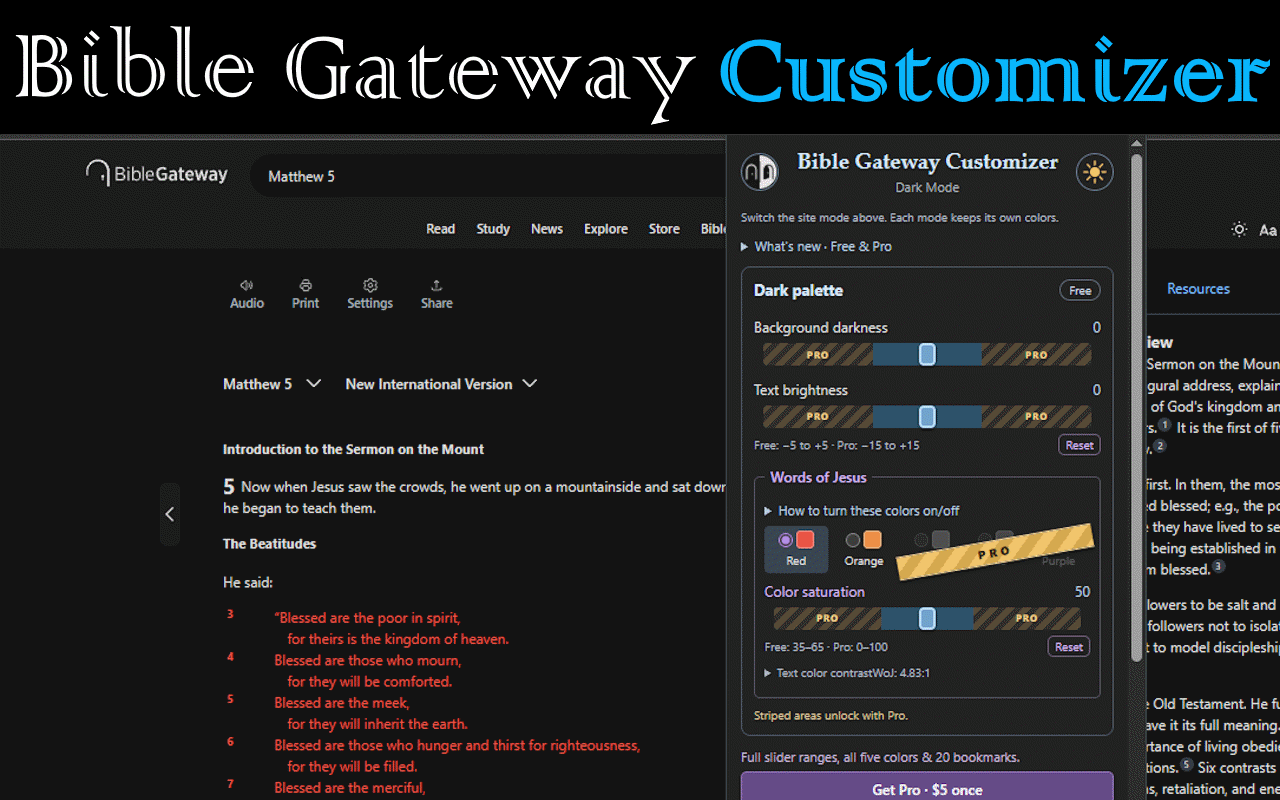
Task: Open the New International Version dropdown
Action: [441, 384]
